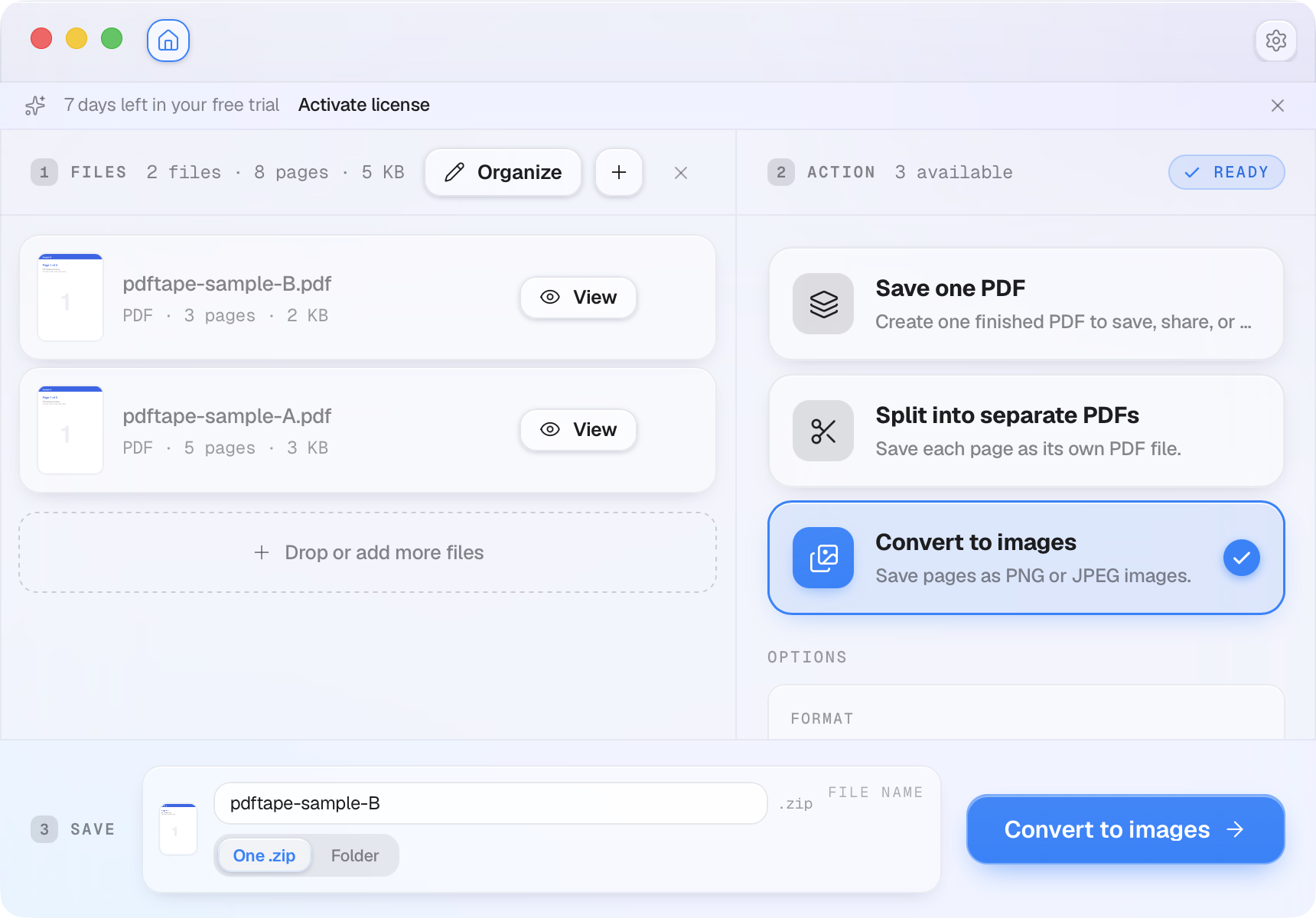Image resolution: width=1316 pixels, height=918 pixels.
Task: Click the blue Convert to images icon
Action: [x=823, y=558]
